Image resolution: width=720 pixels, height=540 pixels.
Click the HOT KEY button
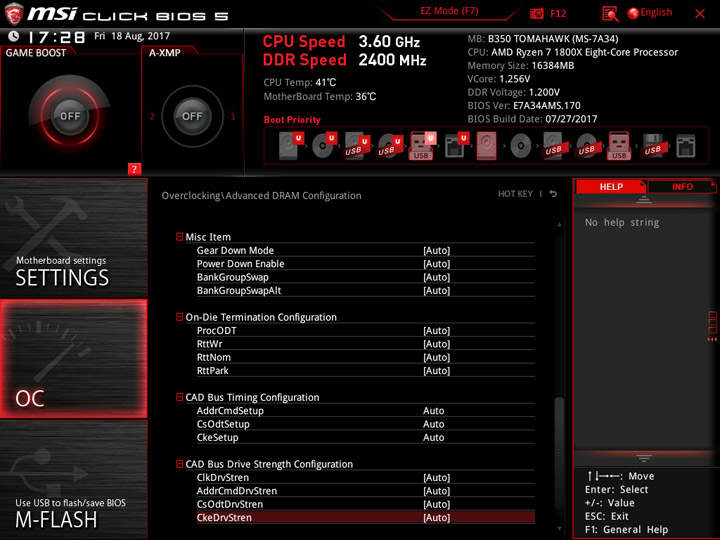tap(515, 194)
